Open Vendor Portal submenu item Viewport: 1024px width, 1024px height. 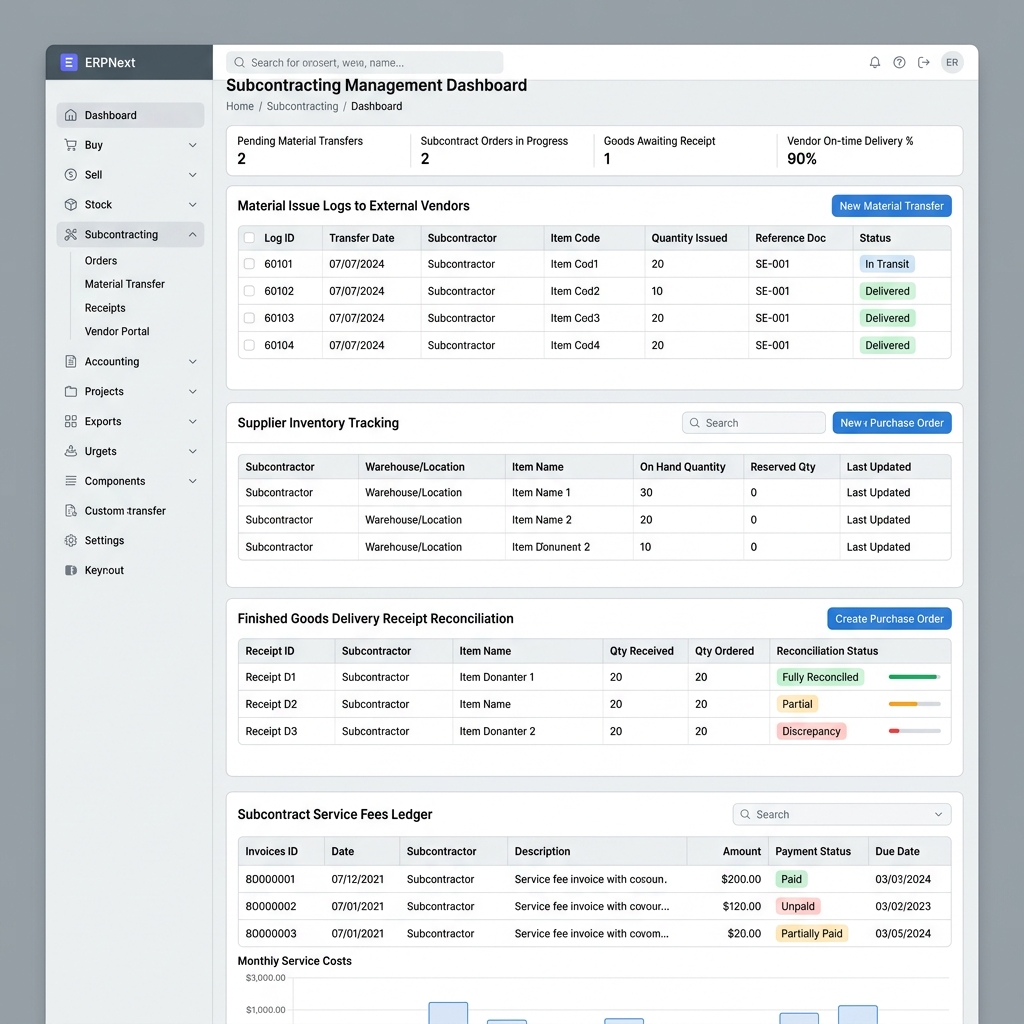pos(117,331)
